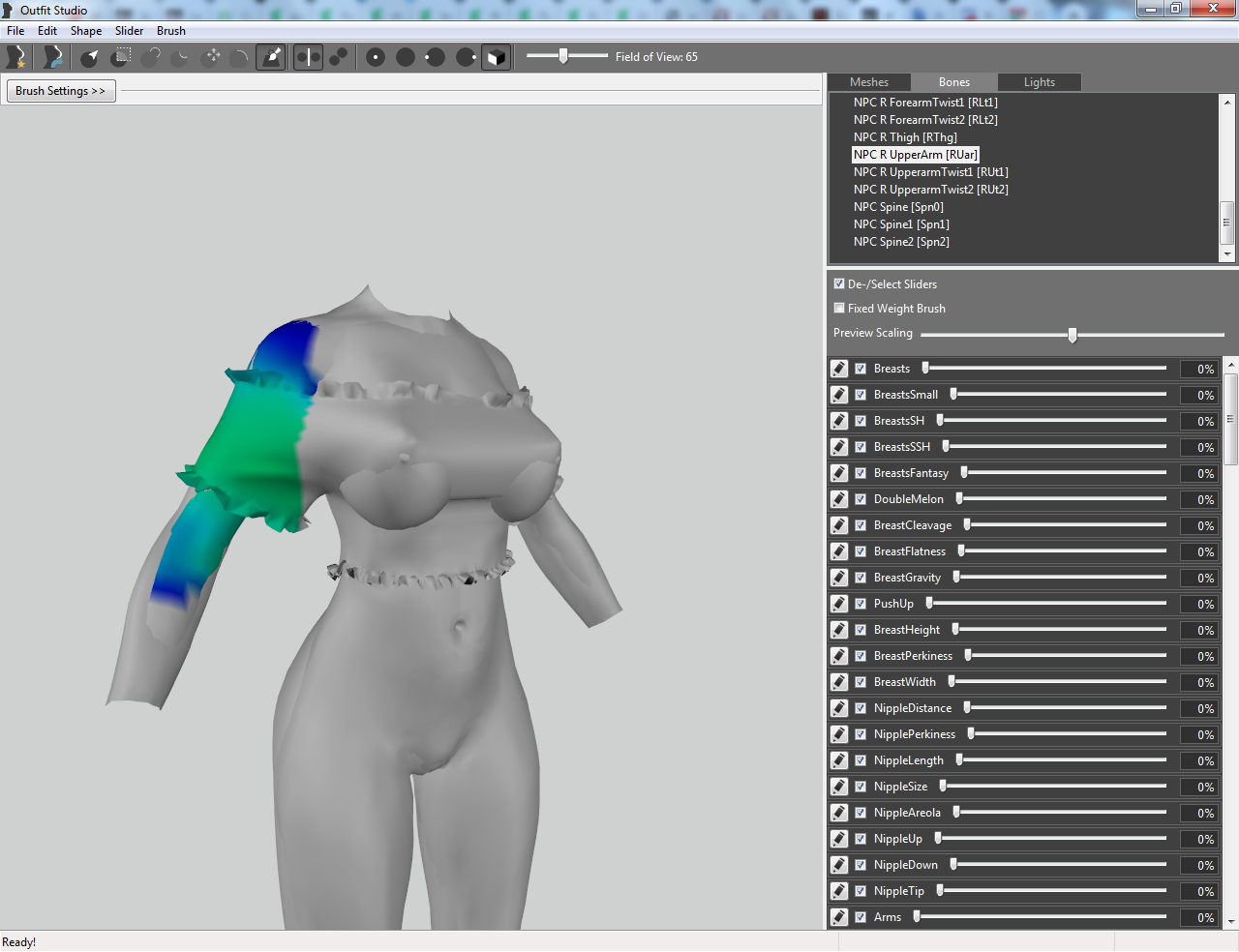Click the edit pencil icon beside Breasts slider

click(x=839, y=369)
